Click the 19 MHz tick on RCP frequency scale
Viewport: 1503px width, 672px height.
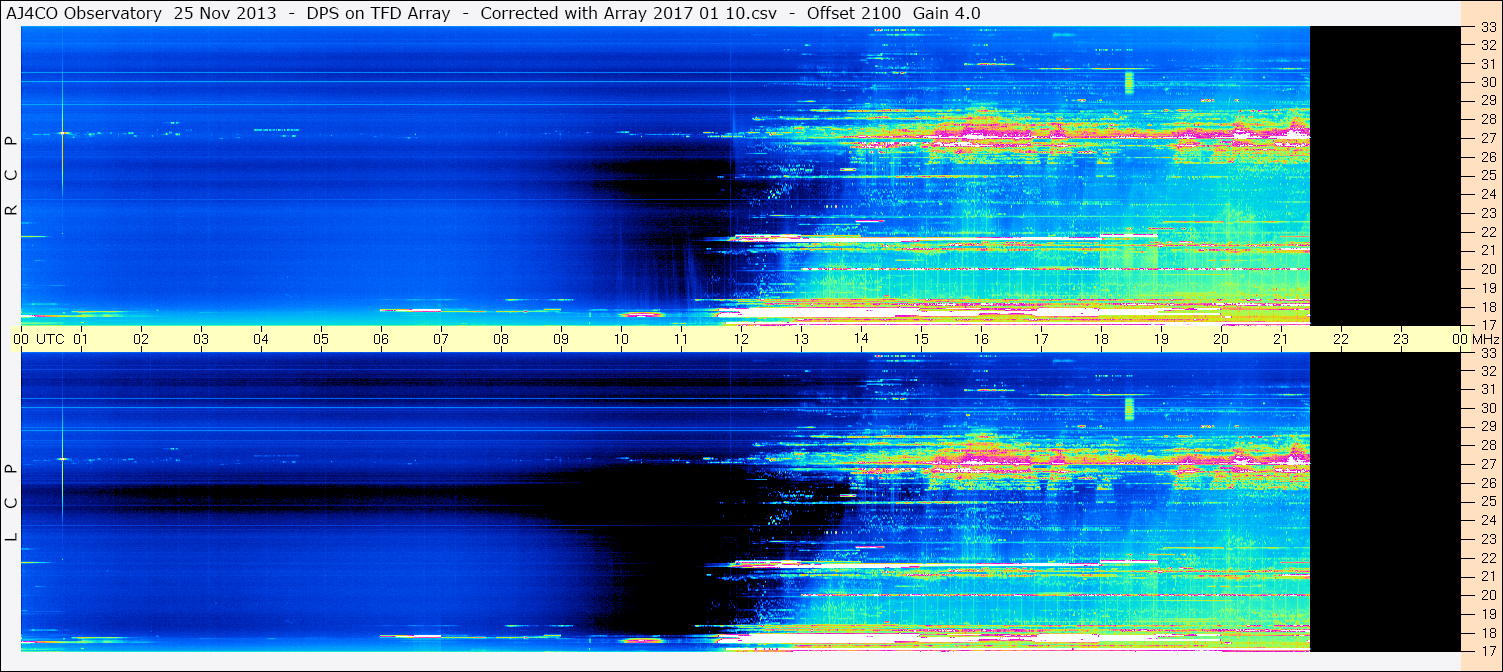(1488, 288)
